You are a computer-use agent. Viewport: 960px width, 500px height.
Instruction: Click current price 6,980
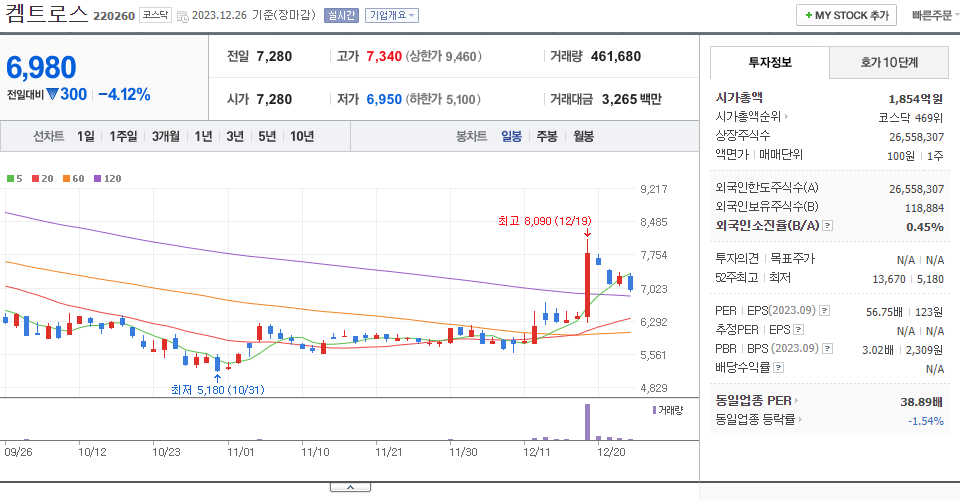click(x=41, y=67)
